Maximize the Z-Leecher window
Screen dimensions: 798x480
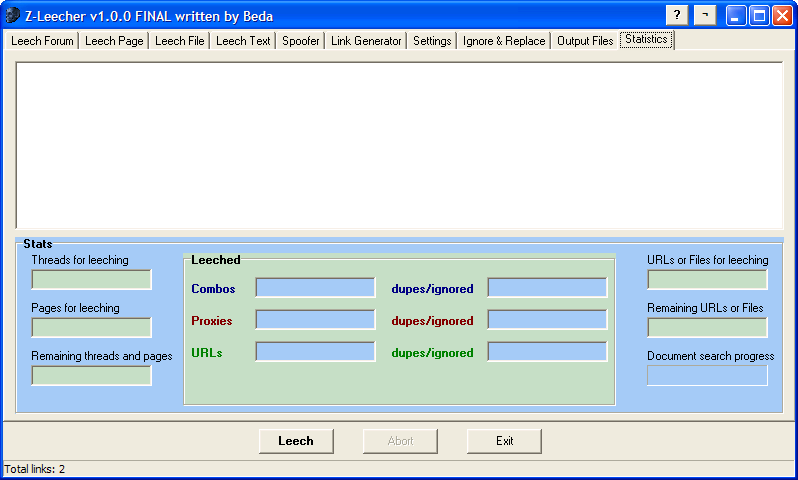(x=759, y=16)
